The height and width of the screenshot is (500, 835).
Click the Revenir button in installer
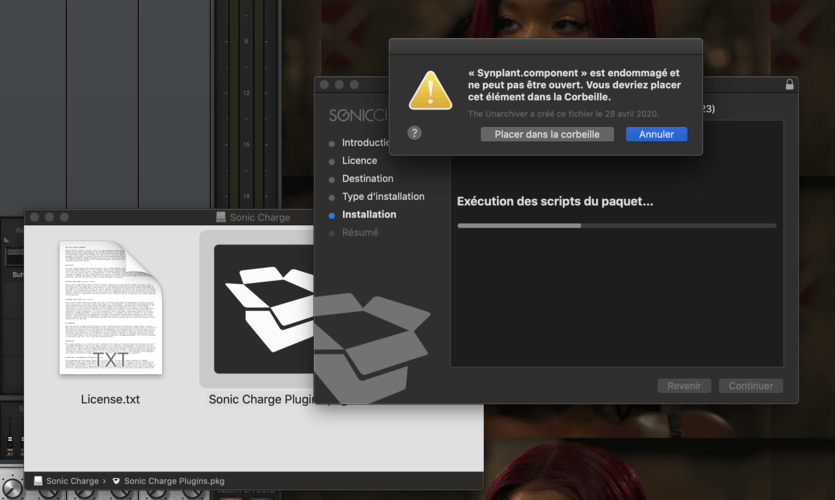tap(684, 386)
